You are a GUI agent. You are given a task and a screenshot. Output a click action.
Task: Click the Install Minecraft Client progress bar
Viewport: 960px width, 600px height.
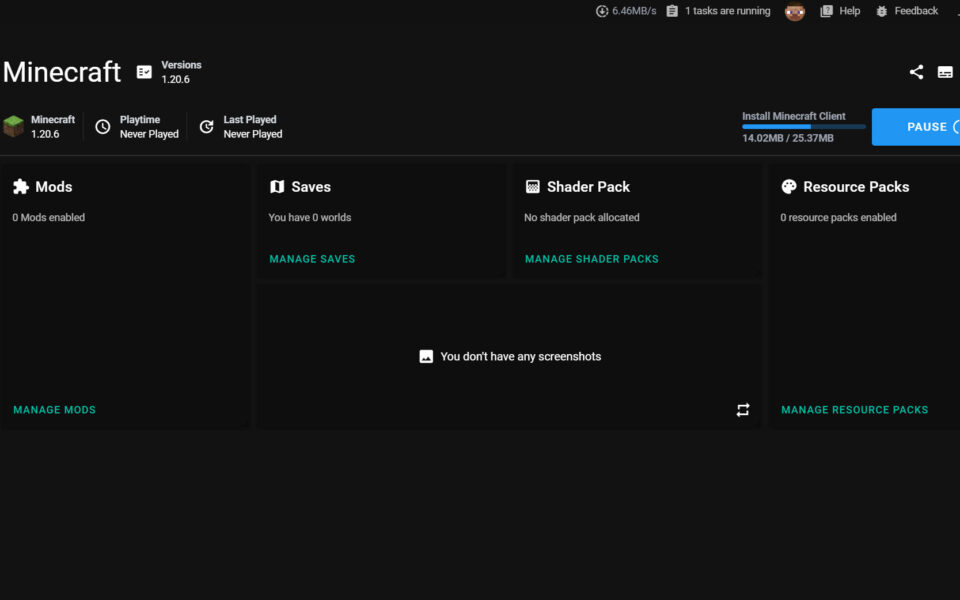point(803,127)
